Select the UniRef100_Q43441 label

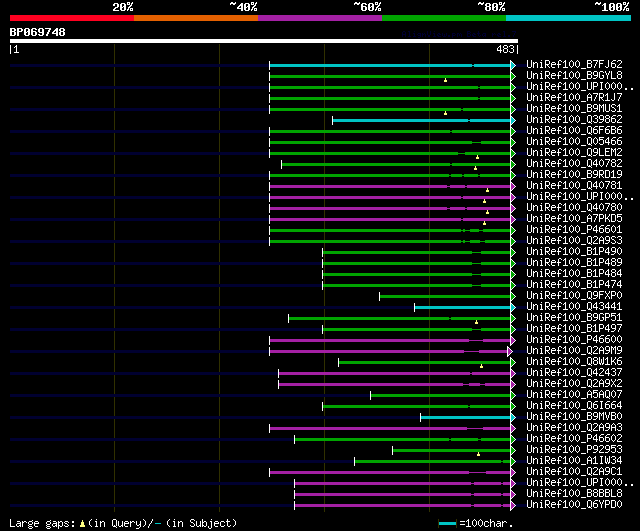[x=574, y=307]
